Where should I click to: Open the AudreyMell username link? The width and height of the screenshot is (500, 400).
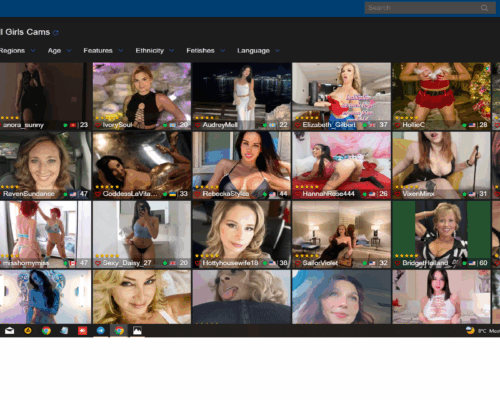click(x=220, y=125)
